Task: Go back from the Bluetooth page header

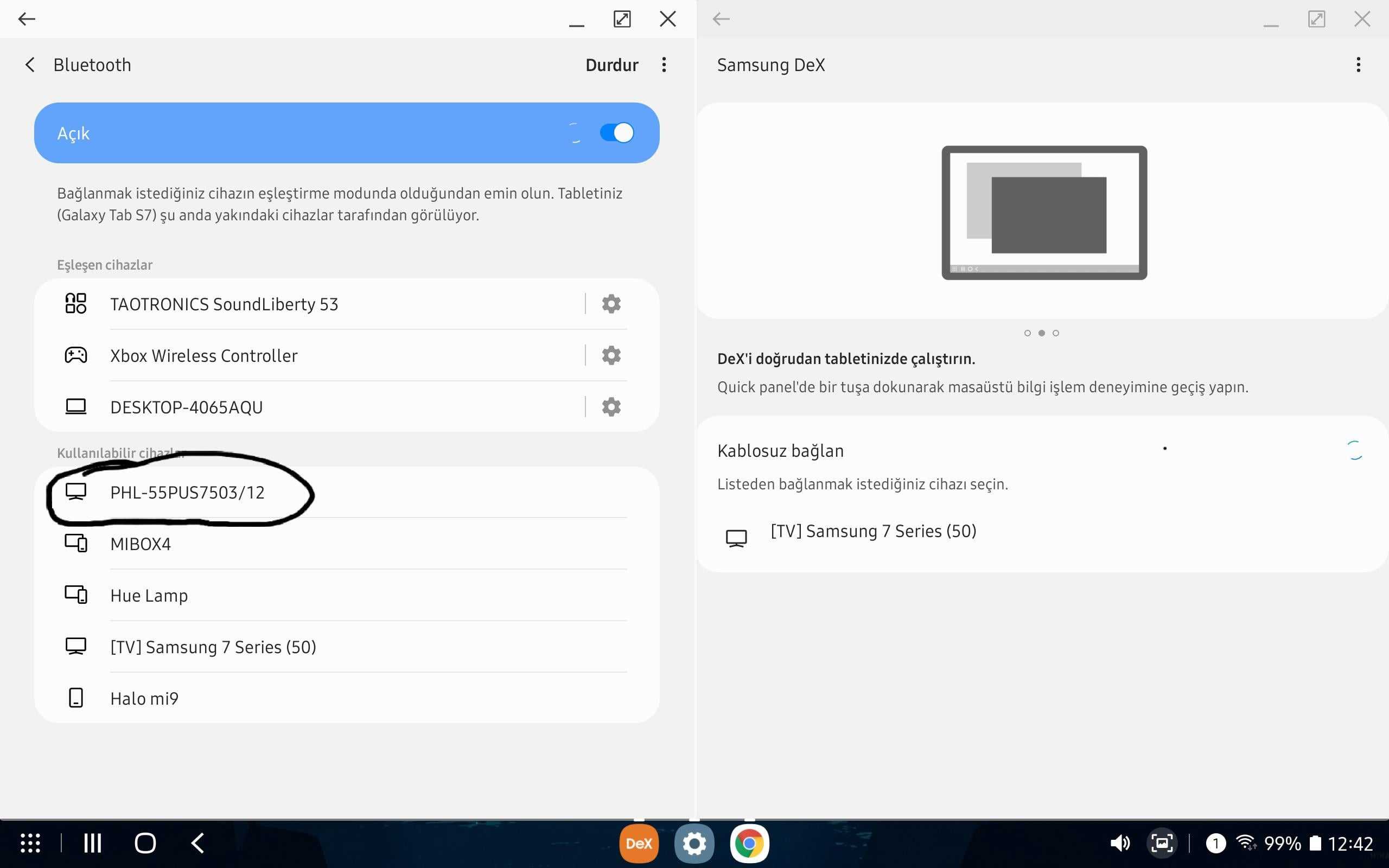Action: coord(30,65)
